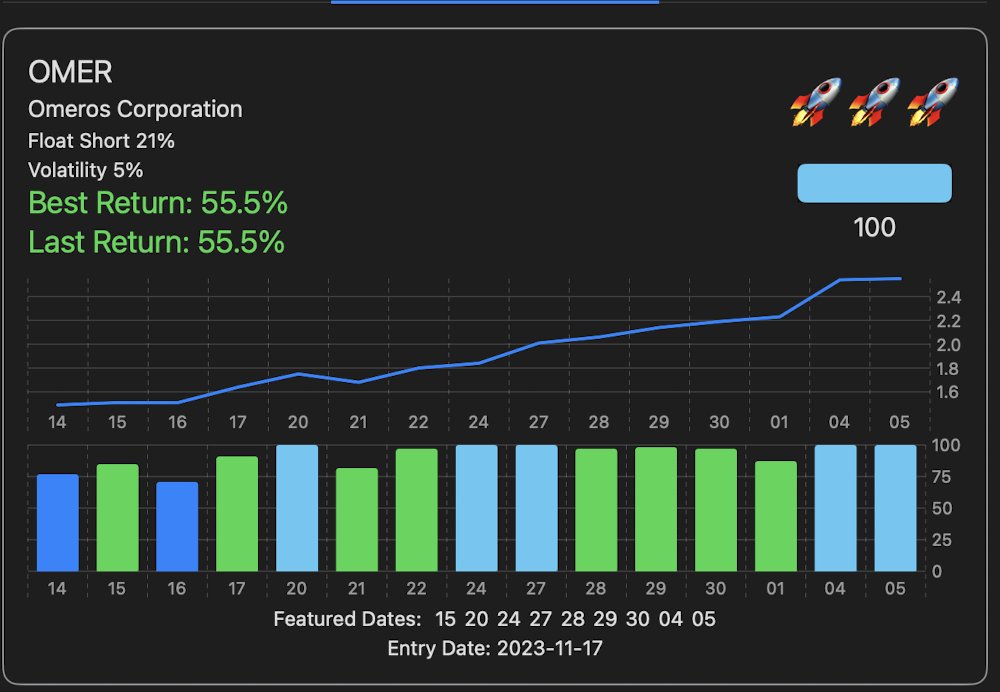
Task: Select the OMER ticker title
Action: coord(70,72)
